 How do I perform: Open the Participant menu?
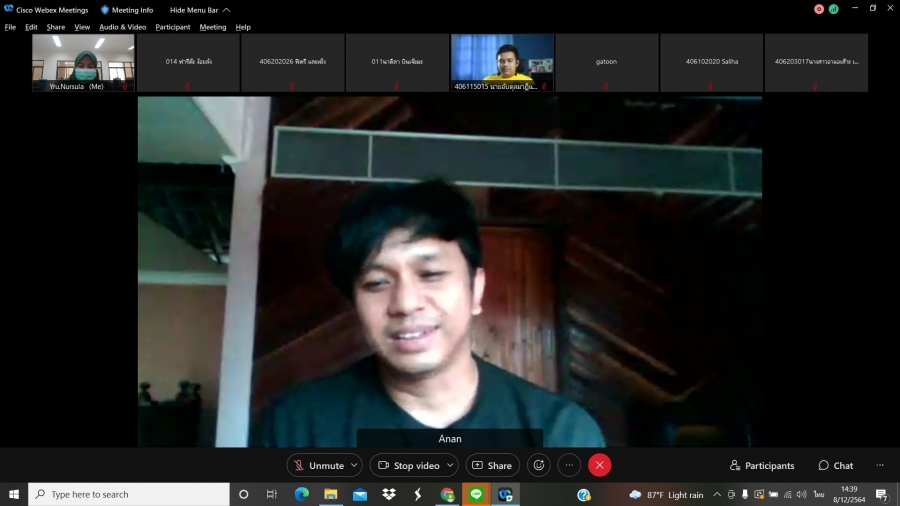point(173,27)
